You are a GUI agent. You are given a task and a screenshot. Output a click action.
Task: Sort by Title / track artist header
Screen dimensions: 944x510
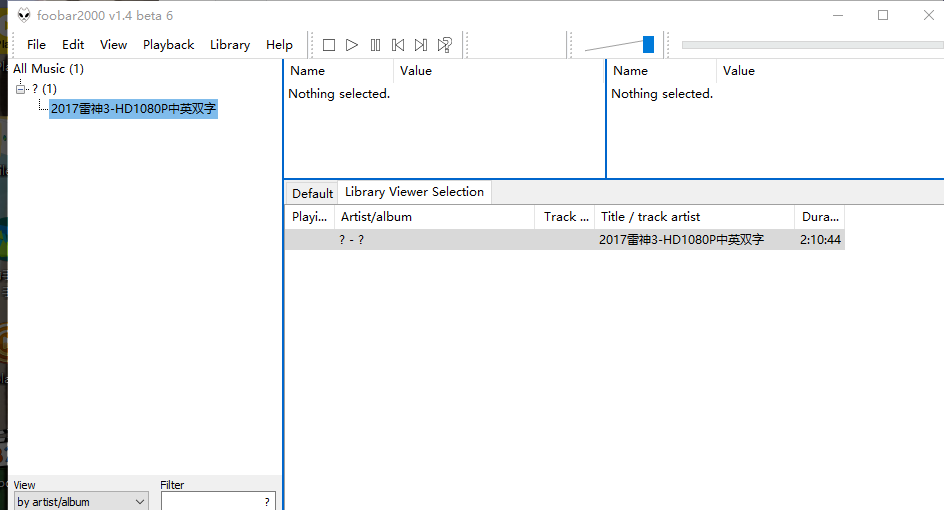(695, 217)
